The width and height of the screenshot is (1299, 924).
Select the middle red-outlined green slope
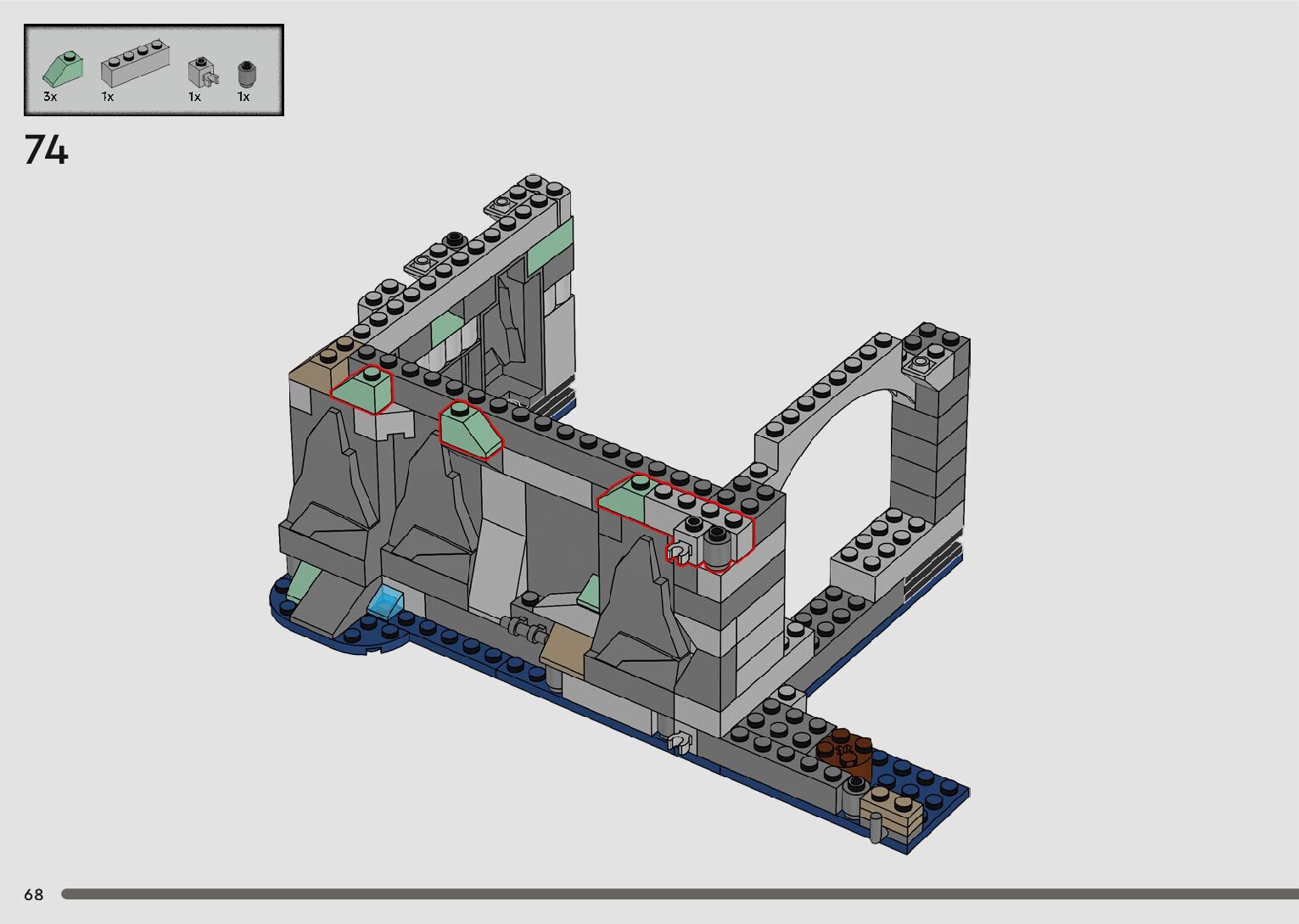point(468,430)
